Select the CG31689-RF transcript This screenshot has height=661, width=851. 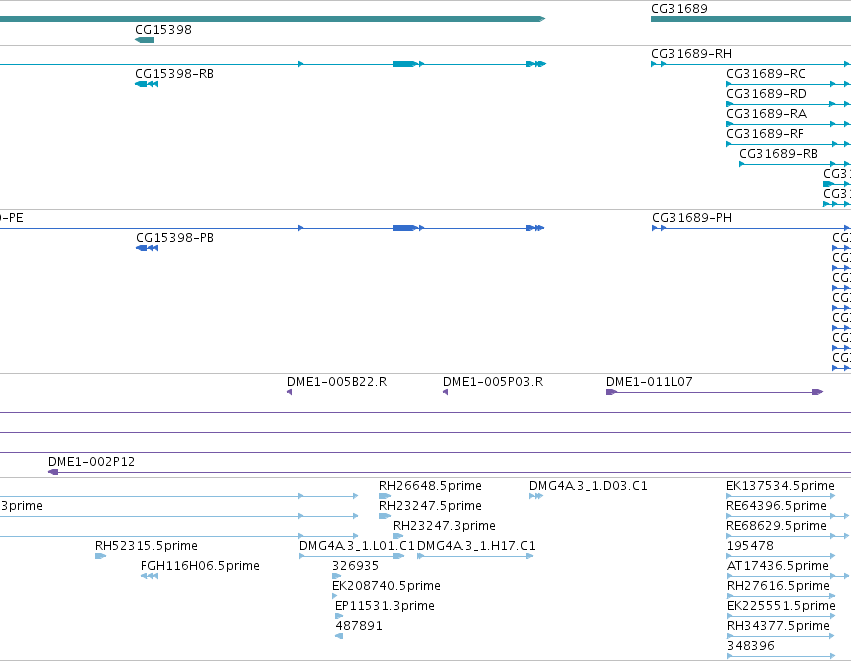765,134
